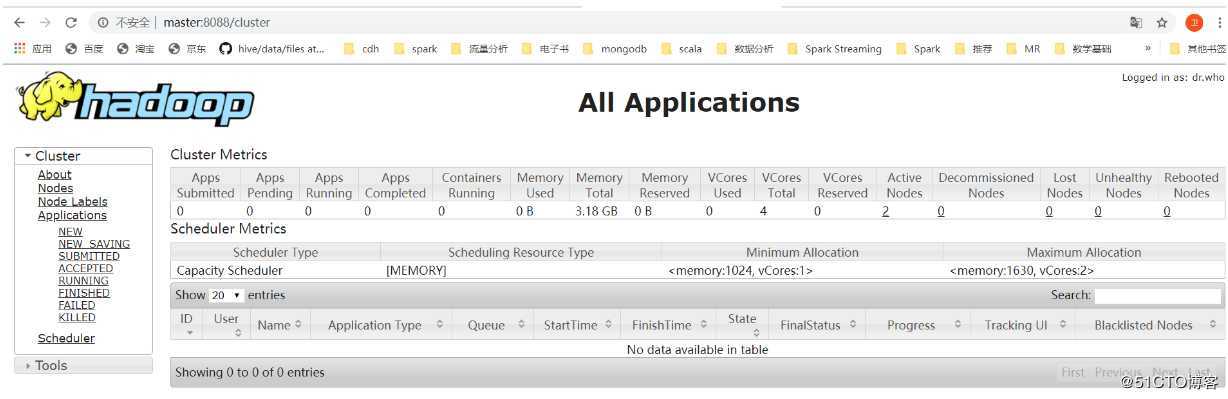Image resolution: width=1228 pixels, height=399 pixels.
Task: Open the About link
Action: pos(55,175)
